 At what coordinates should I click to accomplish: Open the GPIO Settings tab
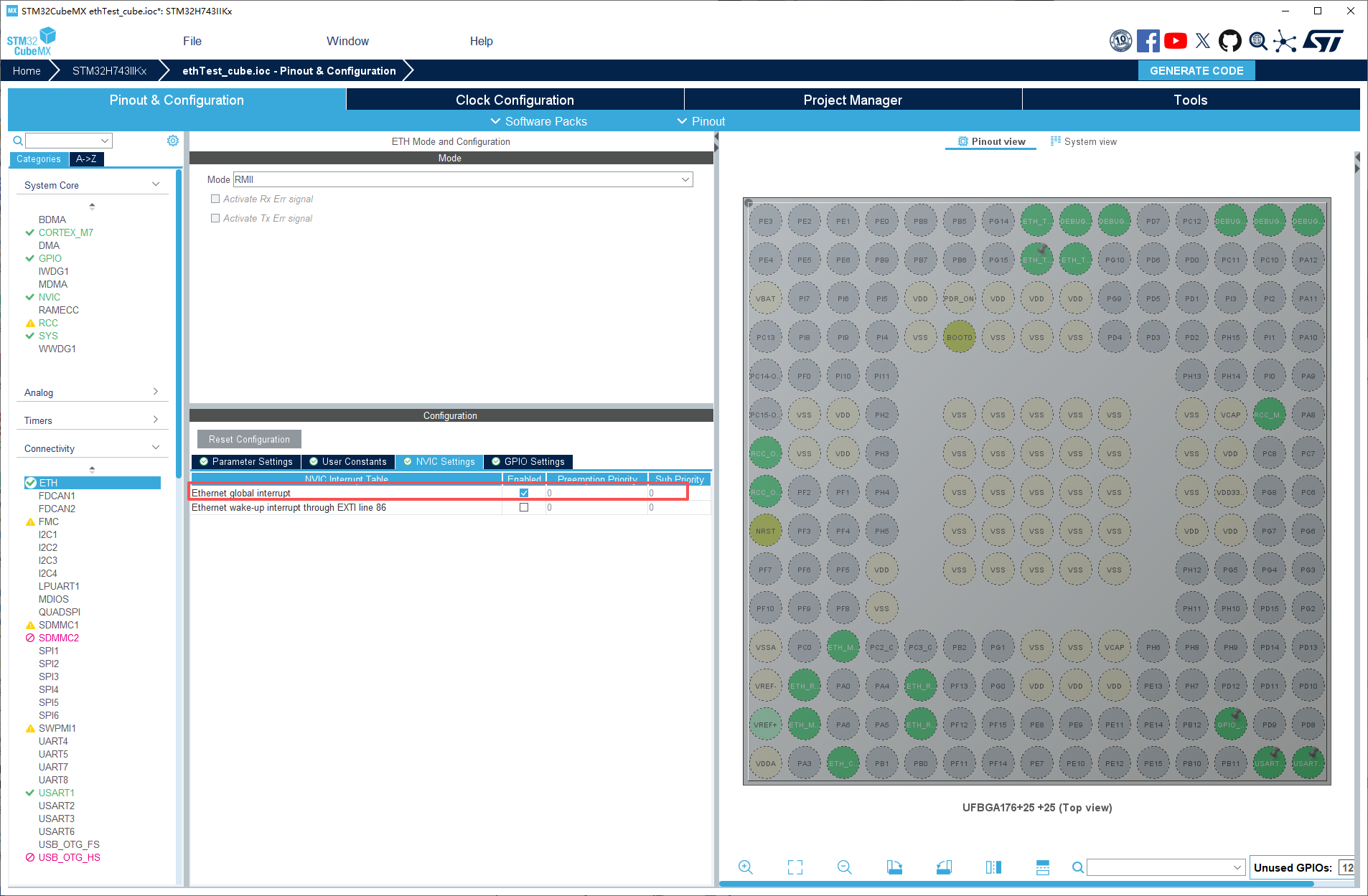(x=528, y=461)
